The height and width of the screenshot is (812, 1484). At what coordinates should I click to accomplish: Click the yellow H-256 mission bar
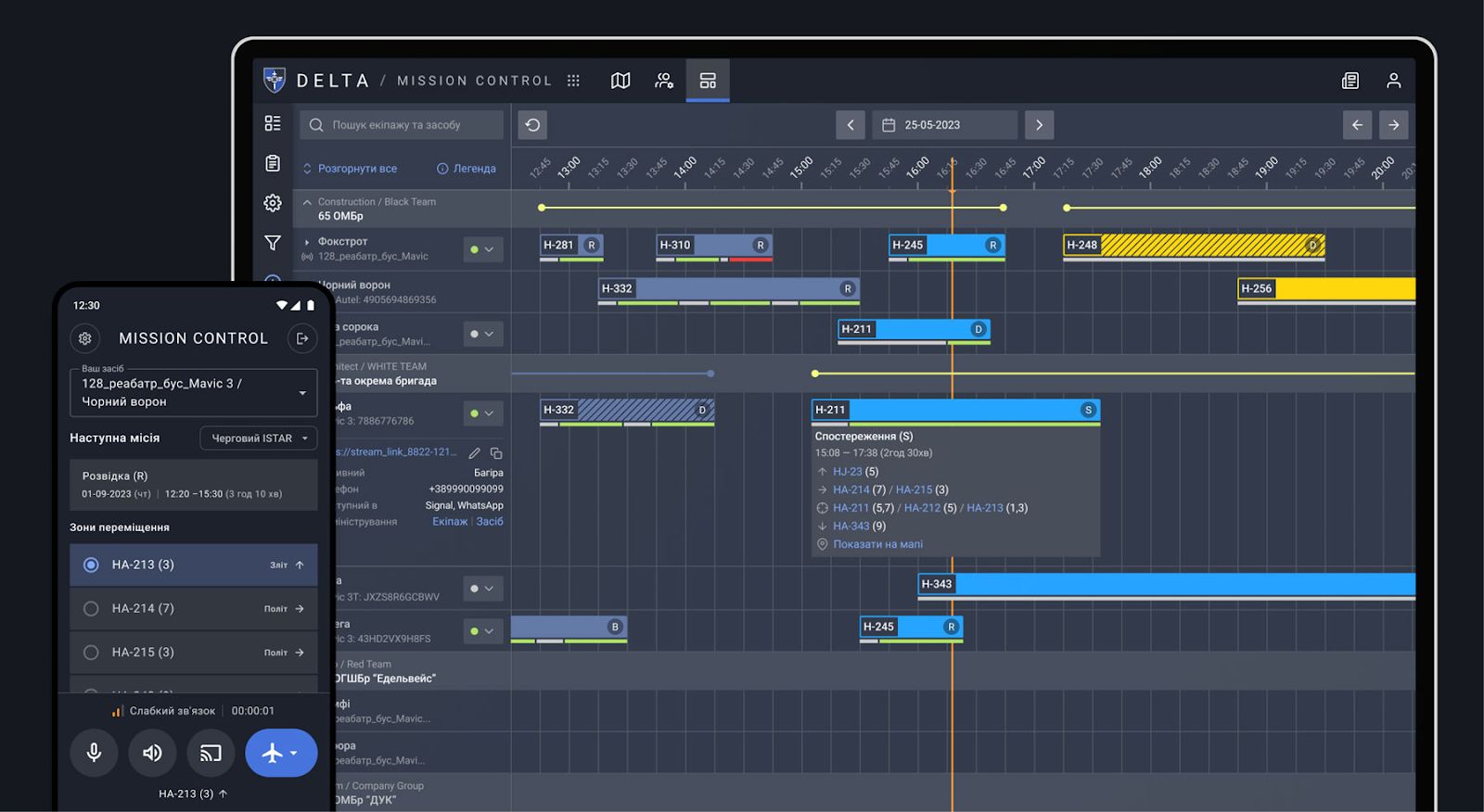[1326, 289]
